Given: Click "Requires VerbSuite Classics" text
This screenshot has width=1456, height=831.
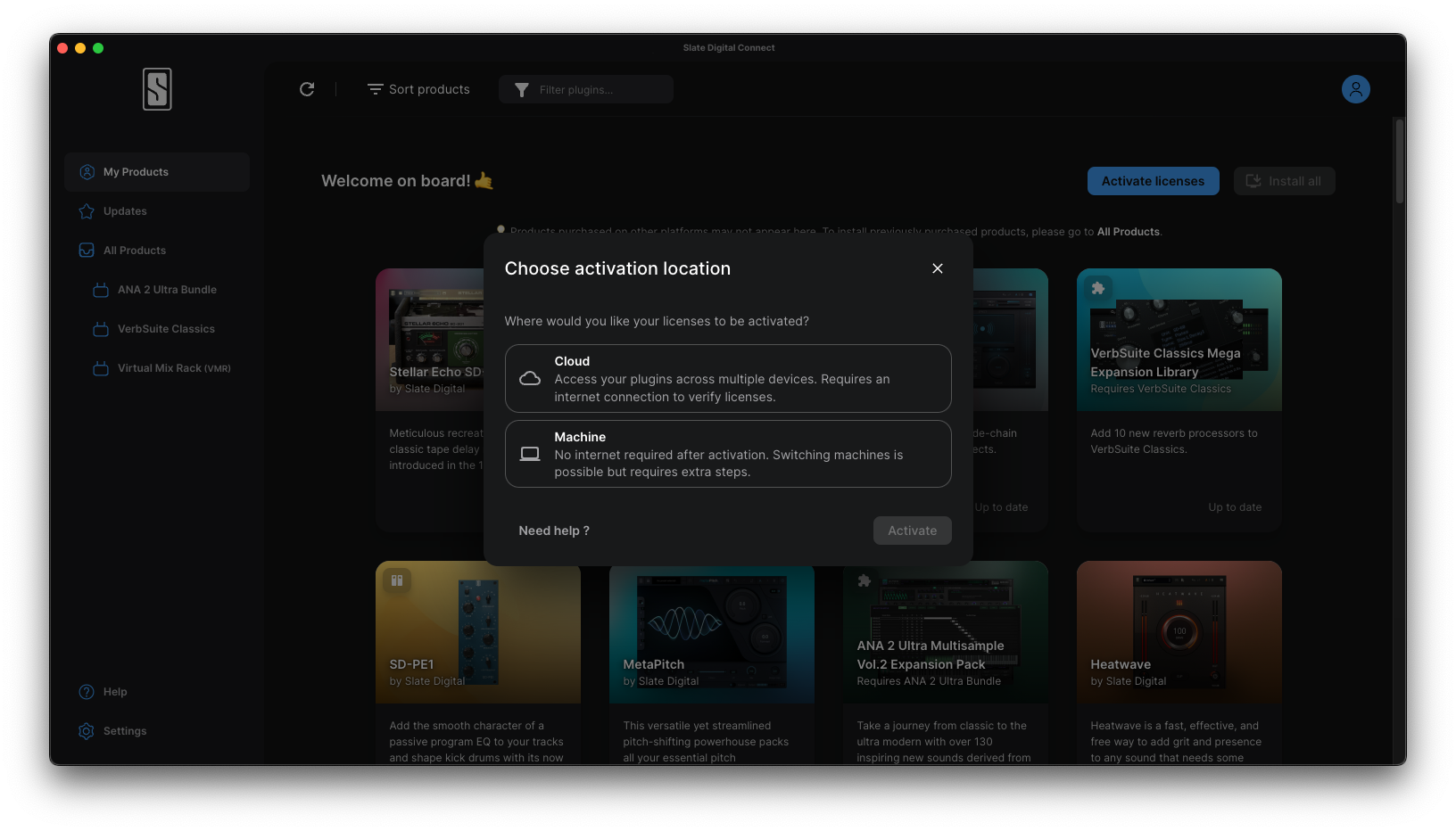Looking at the screenshot, I should [1161, 389].
